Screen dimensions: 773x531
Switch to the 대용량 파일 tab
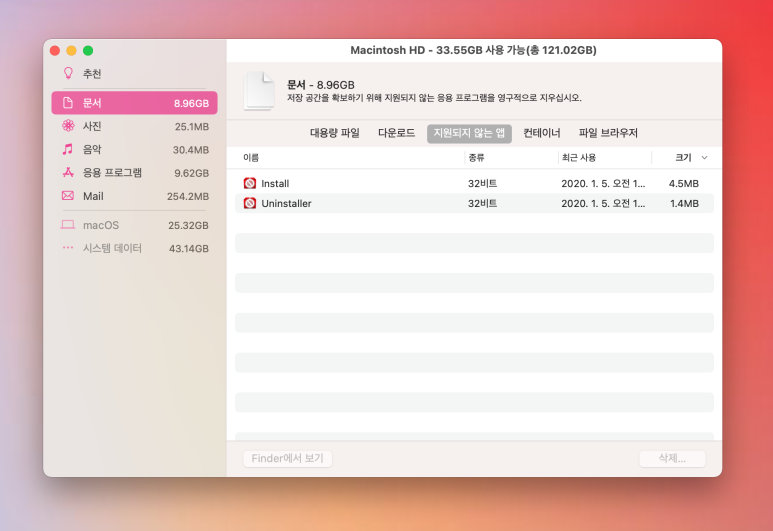pyautogui.click(x=335, y=133)
